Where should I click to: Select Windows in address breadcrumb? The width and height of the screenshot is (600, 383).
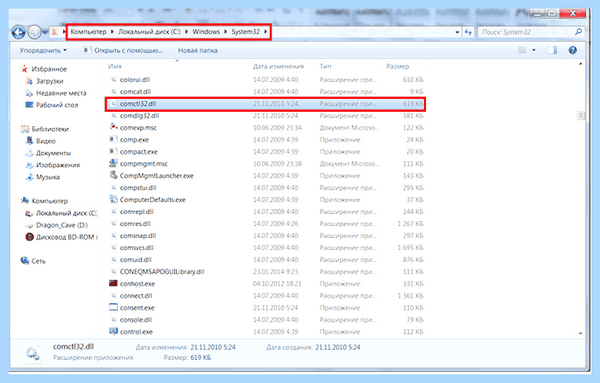(x=206, y=32)
